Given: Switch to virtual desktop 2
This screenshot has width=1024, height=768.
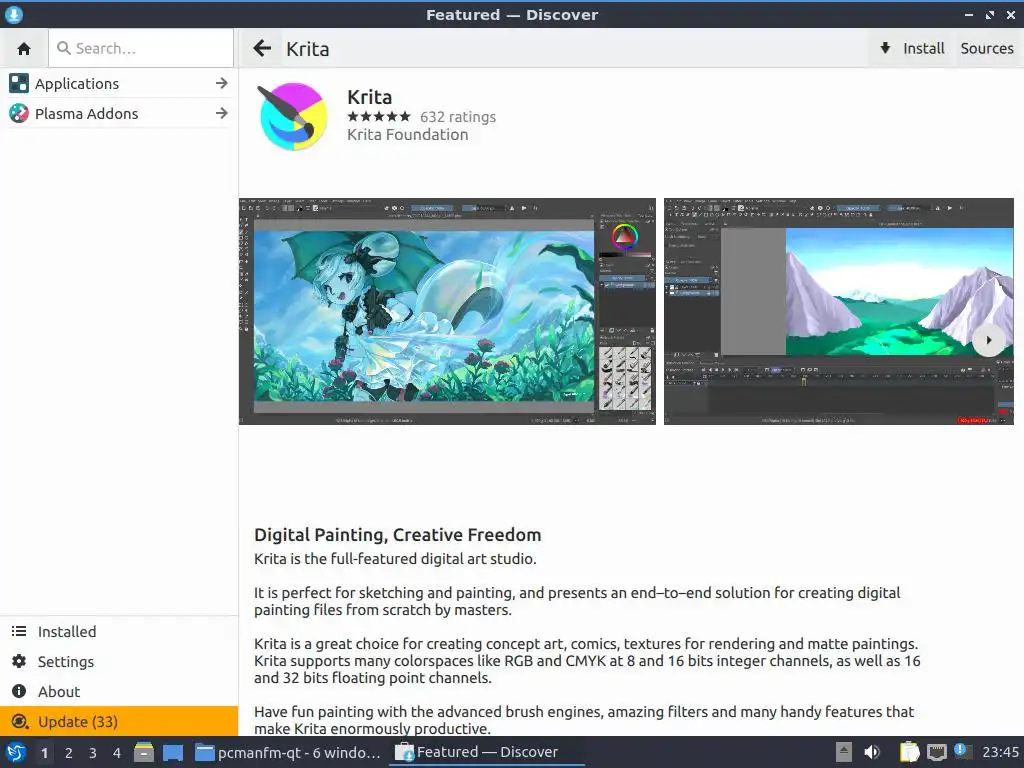Looking at the screenshot, I should click(69, 753).
